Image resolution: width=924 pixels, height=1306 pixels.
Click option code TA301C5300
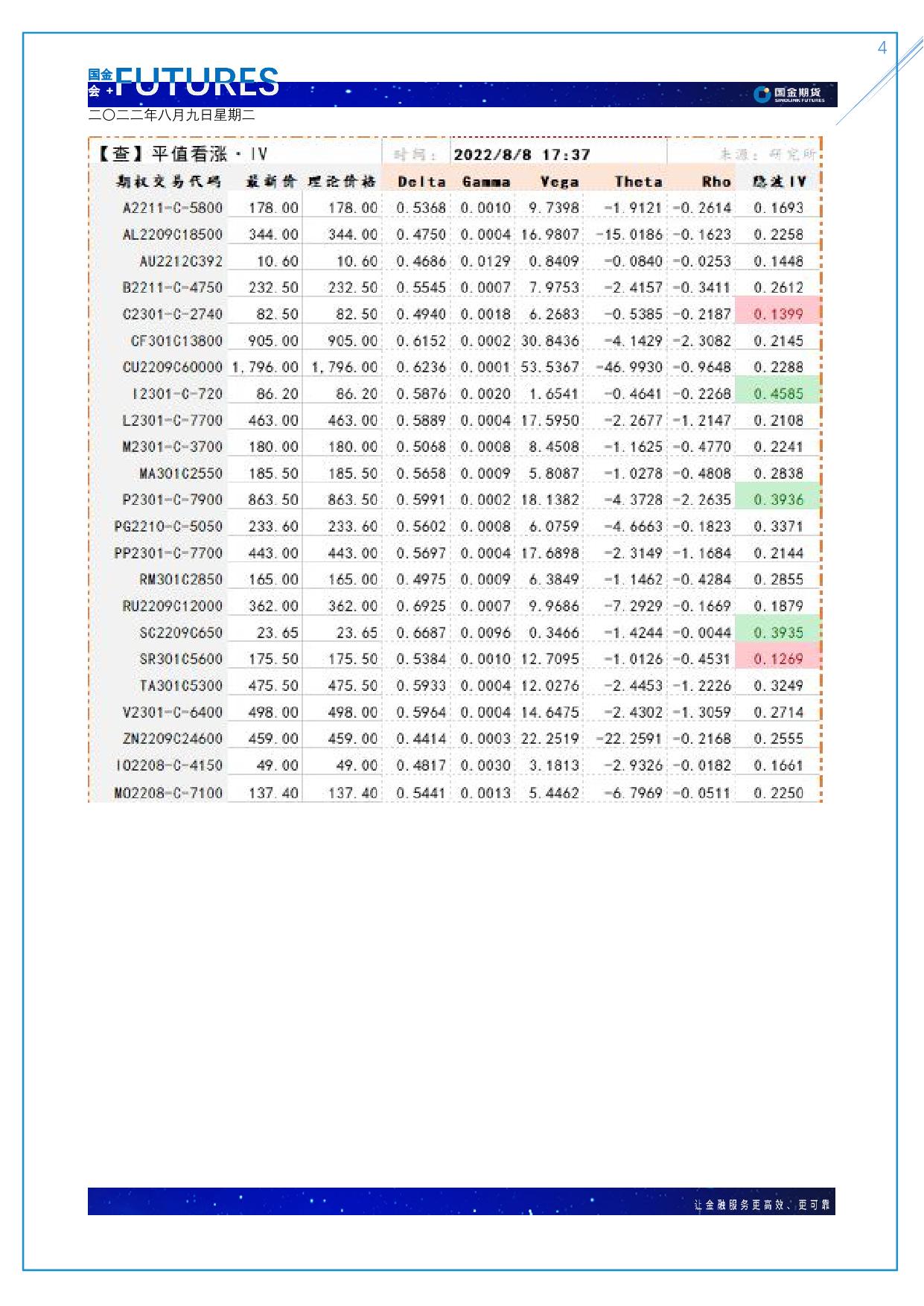181,686
